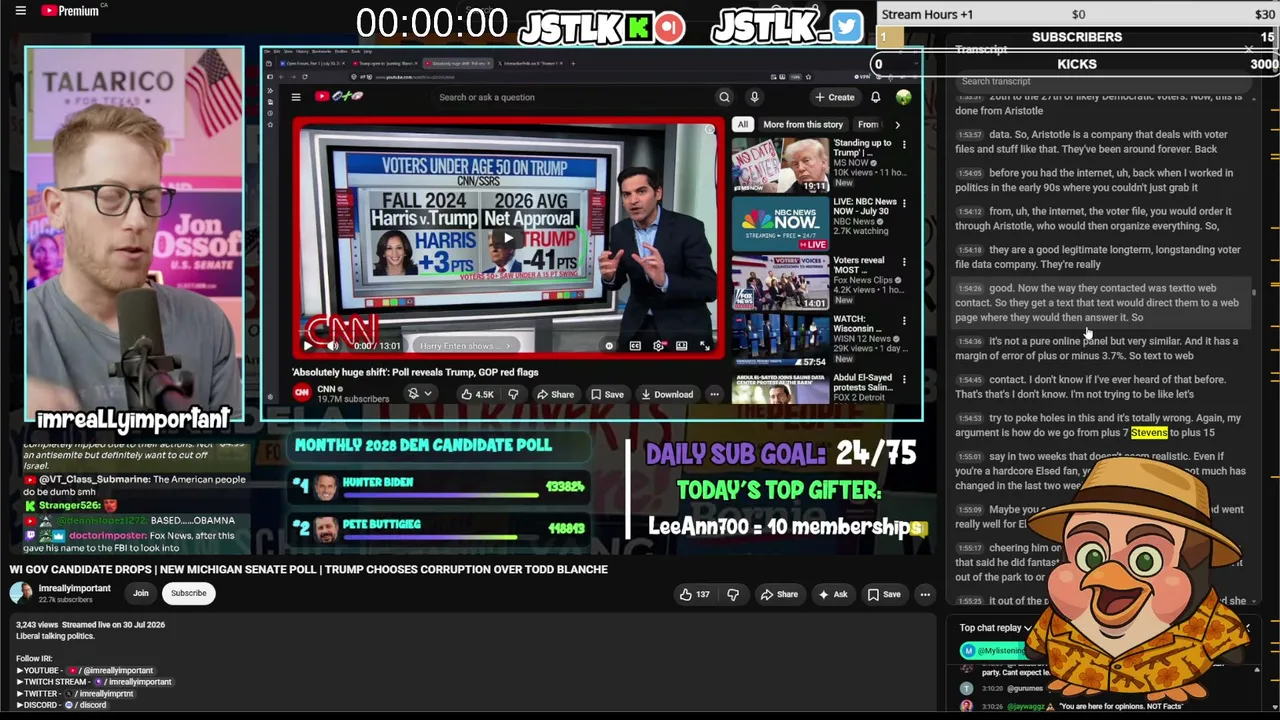Screen dimensions: 1280x720
Task: Open notifications bell beside the Create button
Action: pos(875,97)
